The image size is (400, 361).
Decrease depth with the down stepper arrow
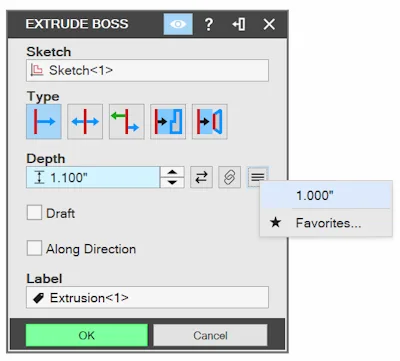[172, 183]
